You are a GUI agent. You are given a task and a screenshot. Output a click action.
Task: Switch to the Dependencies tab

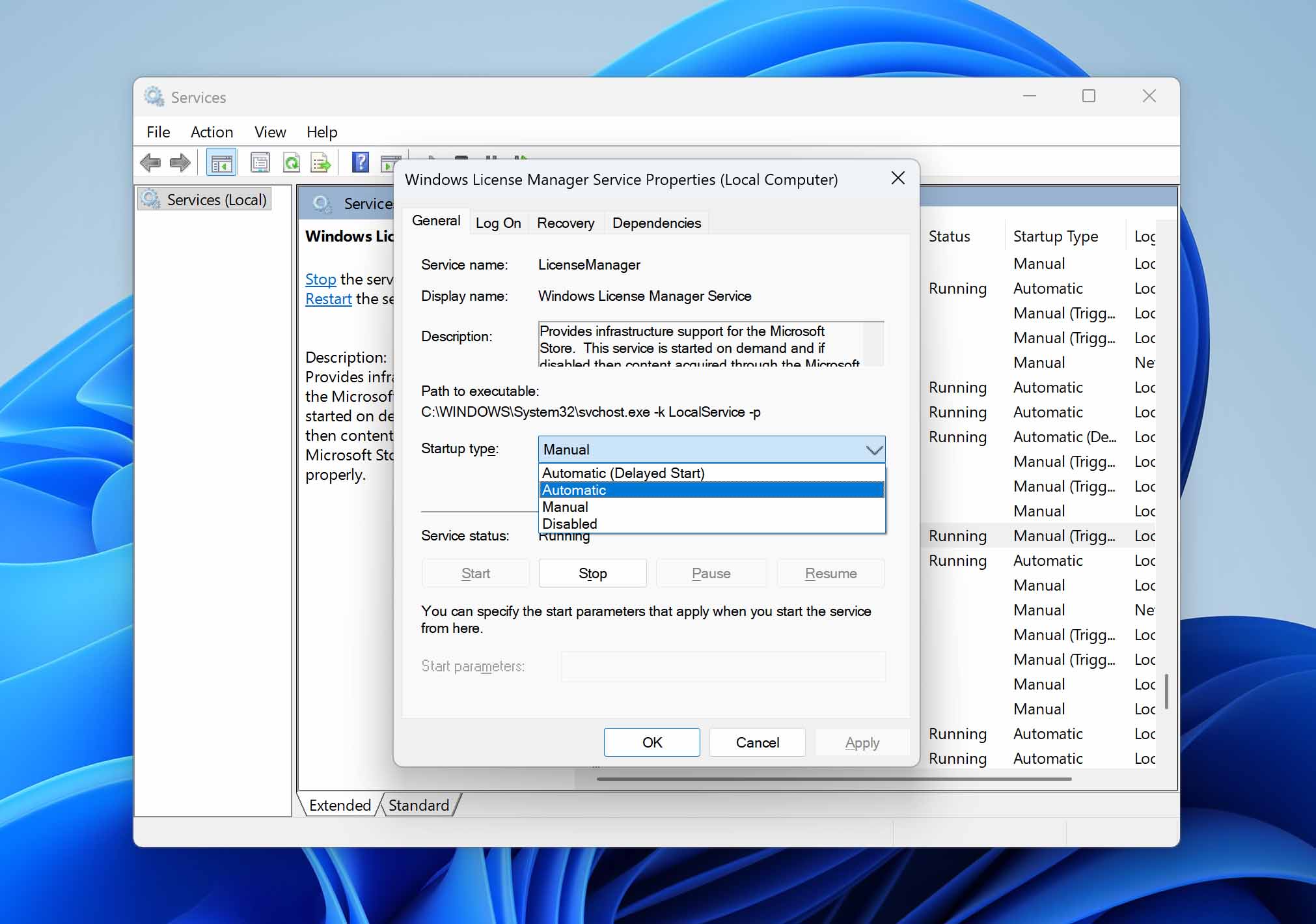[657, 223]
